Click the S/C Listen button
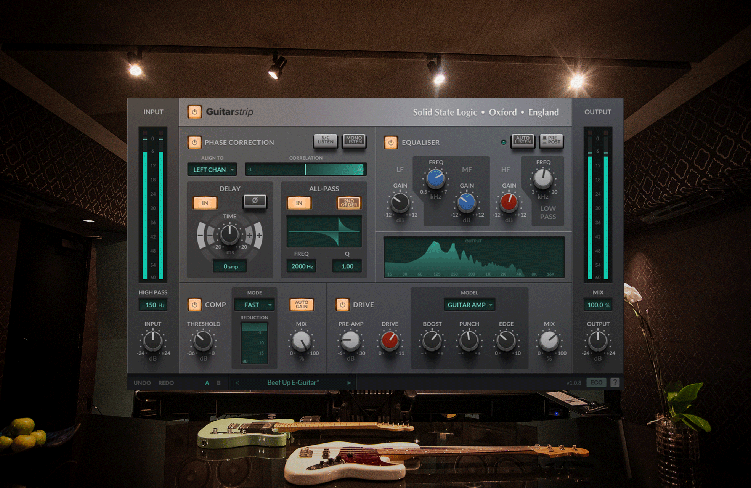 325,141
